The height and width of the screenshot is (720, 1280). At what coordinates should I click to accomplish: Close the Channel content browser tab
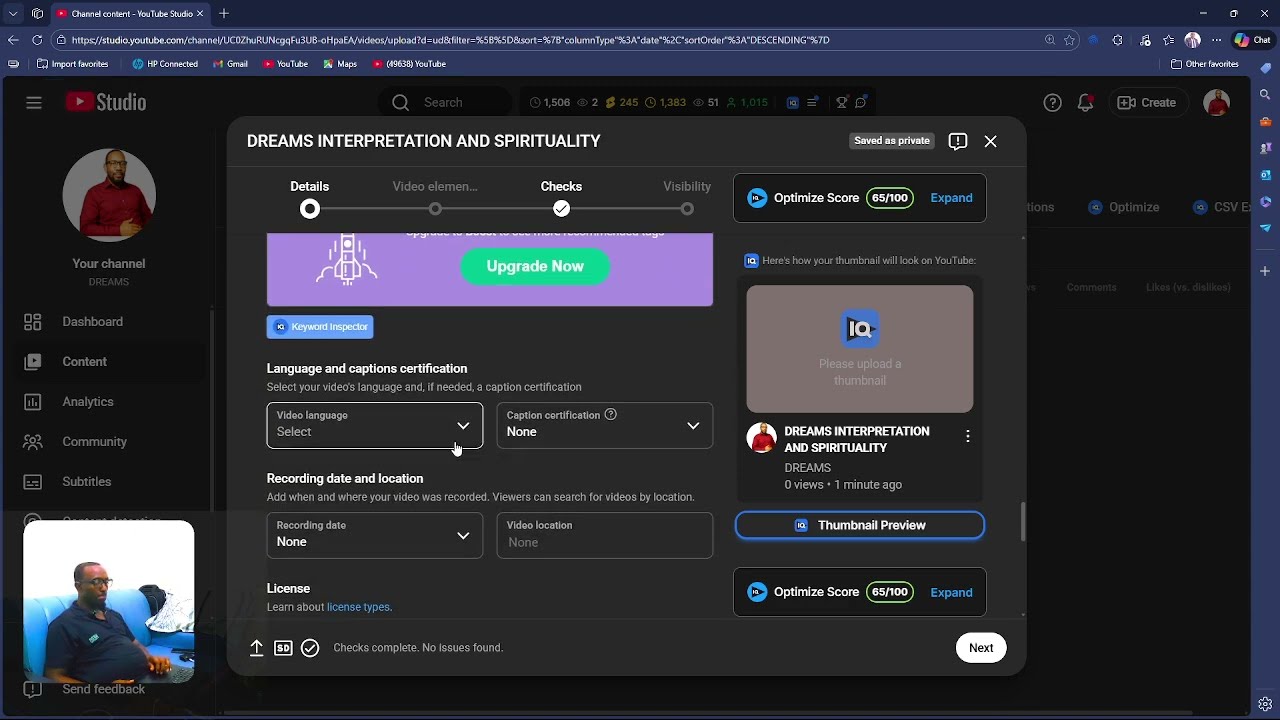199,13
